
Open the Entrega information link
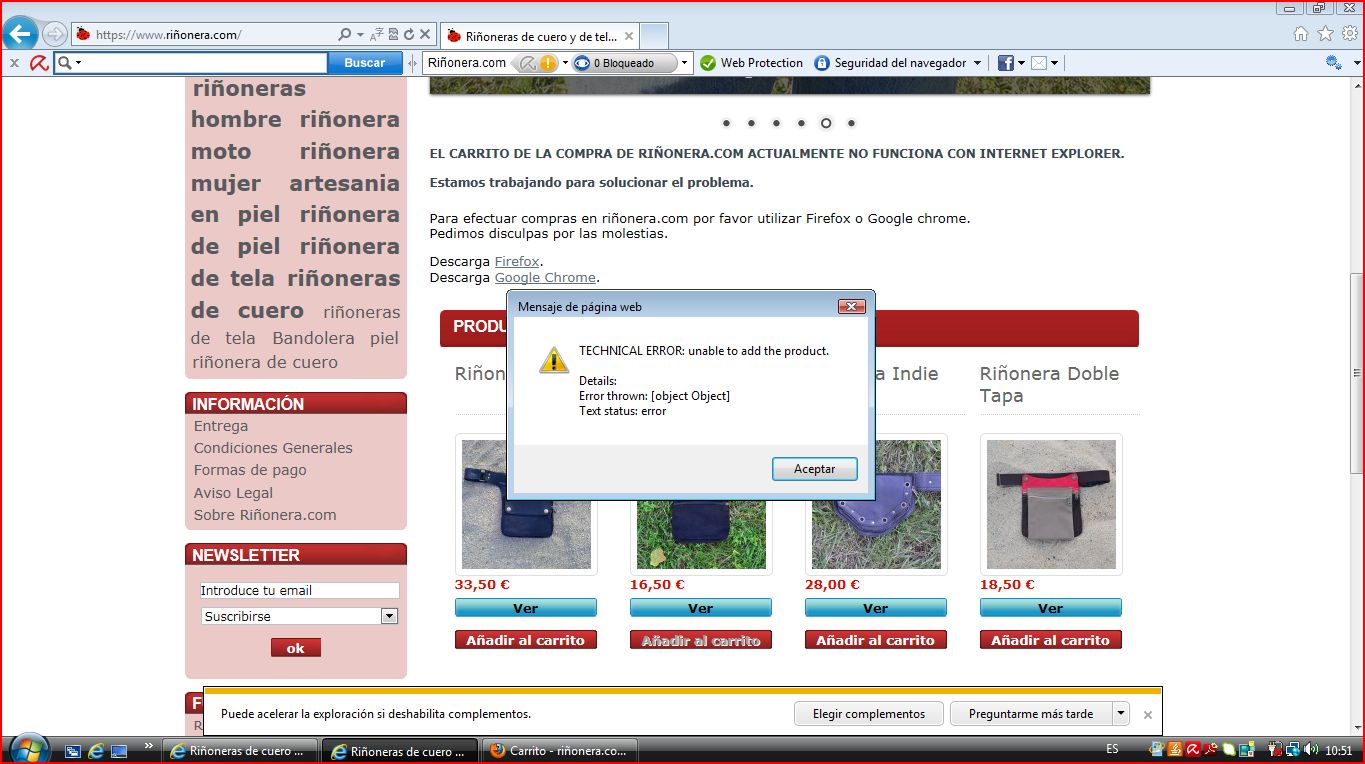(221, 426)
